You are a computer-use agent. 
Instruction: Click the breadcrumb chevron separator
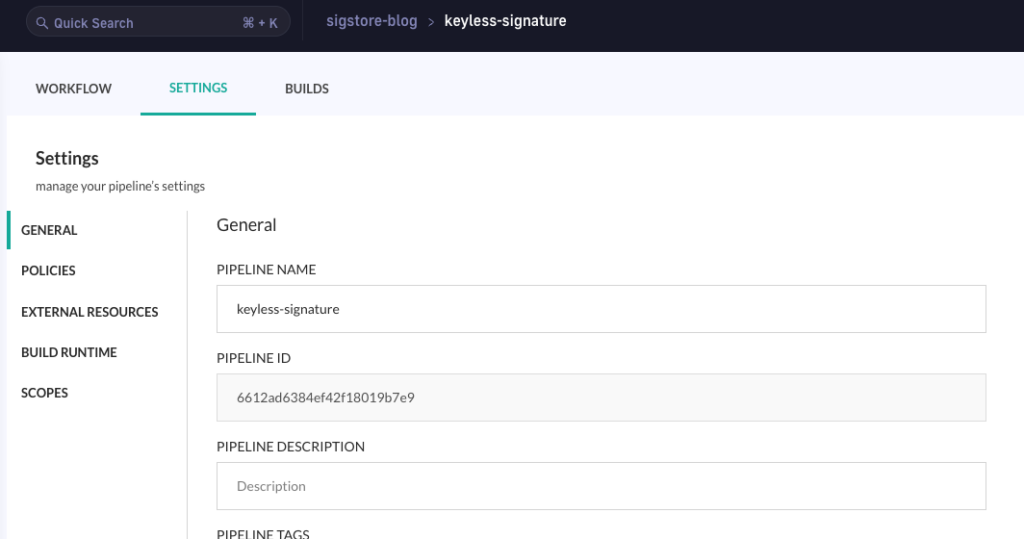tap(431, 22)
